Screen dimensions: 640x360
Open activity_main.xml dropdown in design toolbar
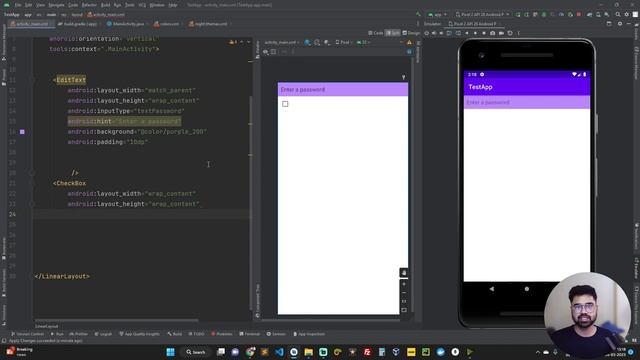(x=281, y=42)
